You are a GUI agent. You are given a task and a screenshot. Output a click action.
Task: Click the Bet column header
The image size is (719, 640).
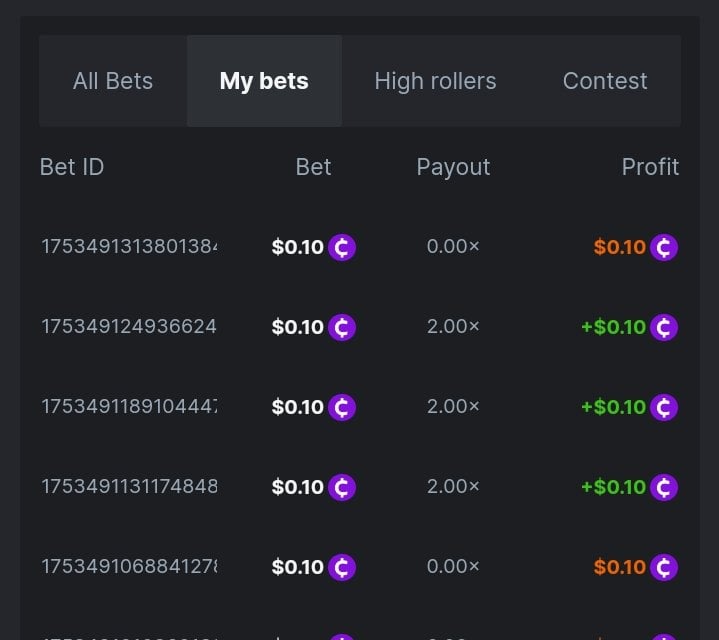pyautogui.click(x=313, y=167)
